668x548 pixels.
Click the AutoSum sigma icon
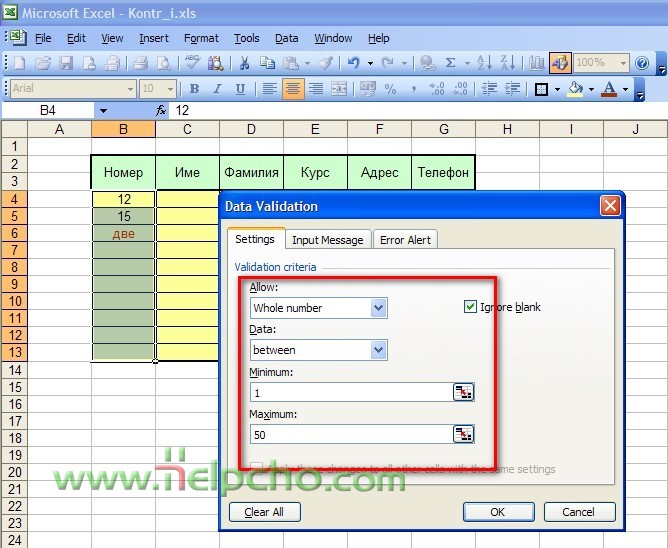coord(450,63)
